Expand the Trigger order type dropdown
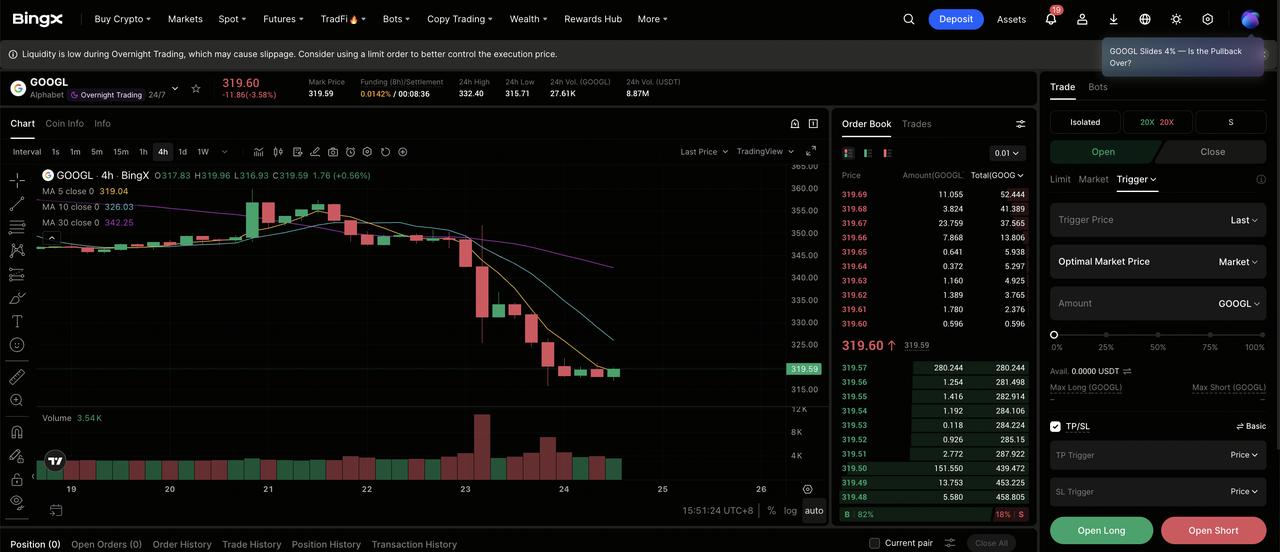Viewport: 1280px width, 552px height. coord(1136,179)
